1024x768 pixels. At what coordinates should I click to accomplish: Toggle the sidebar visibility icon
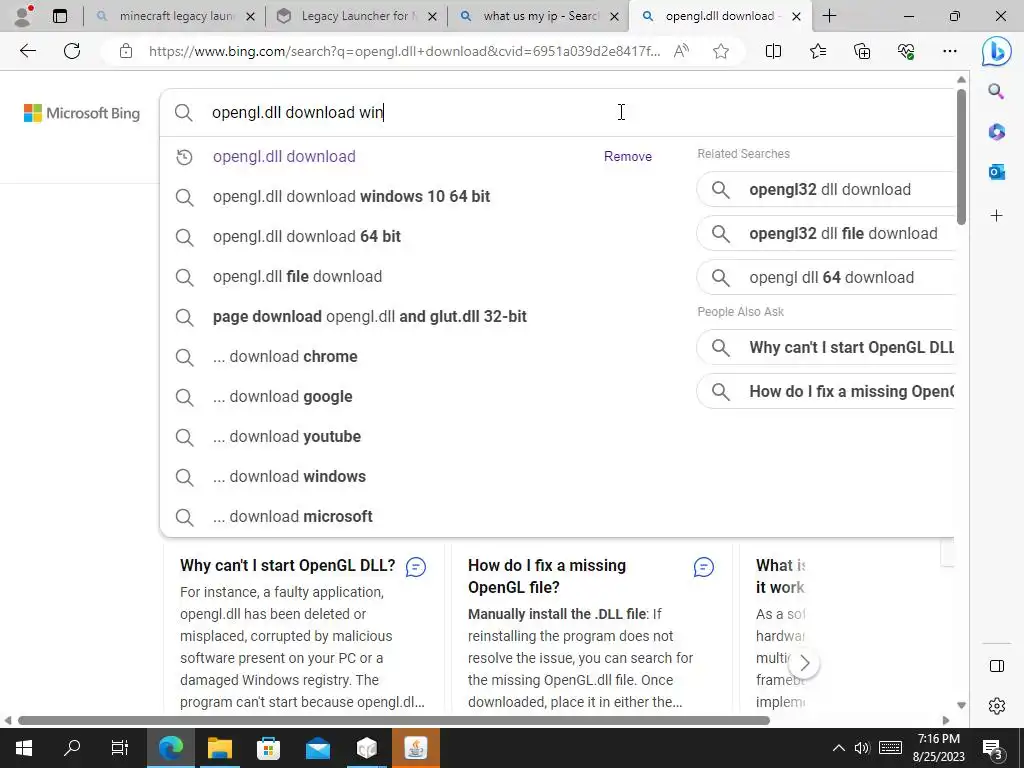997,666
